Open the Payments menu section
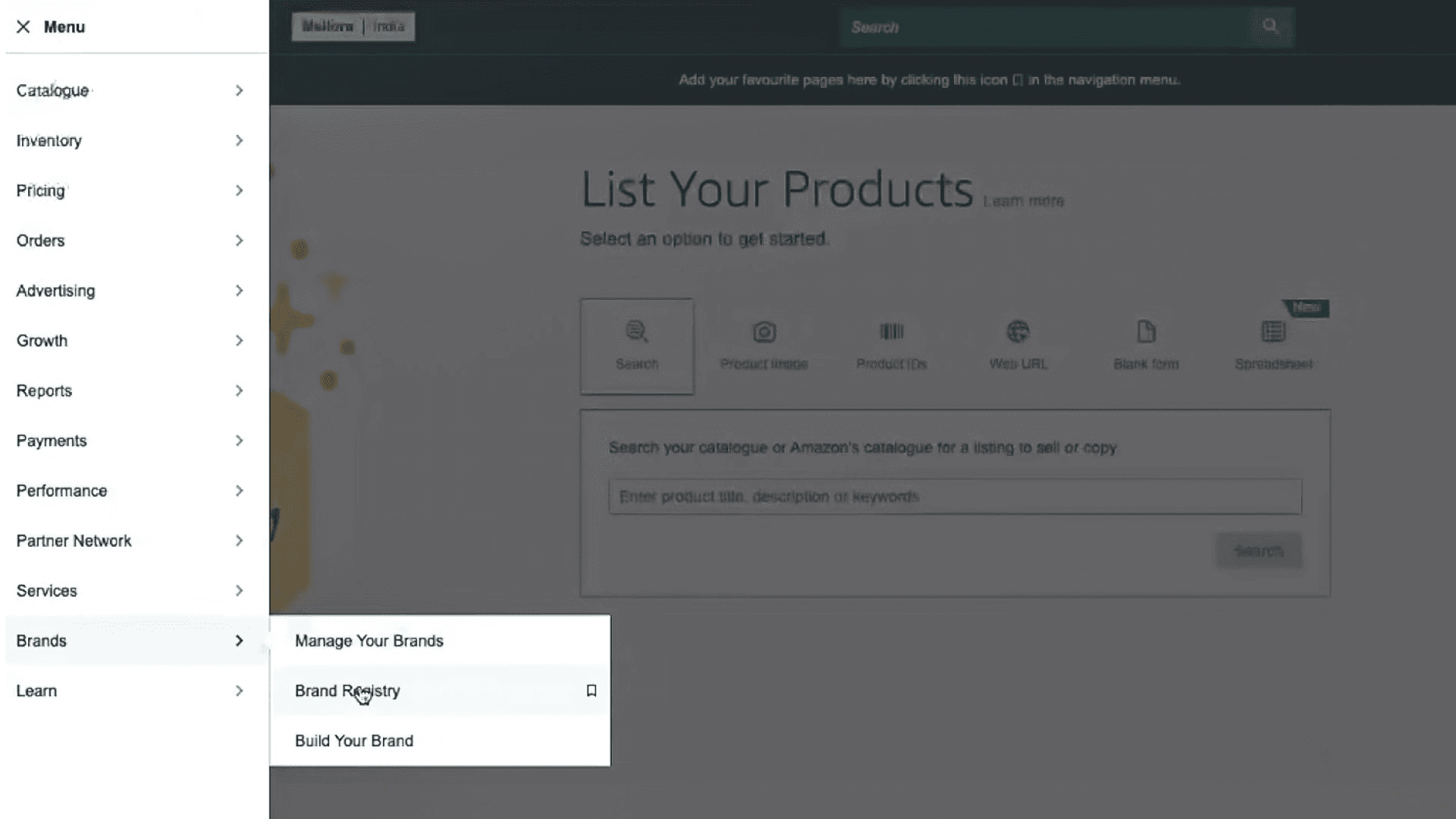Image resolution: width=1456 pixels, height=819 pixels. pos(52,441)
